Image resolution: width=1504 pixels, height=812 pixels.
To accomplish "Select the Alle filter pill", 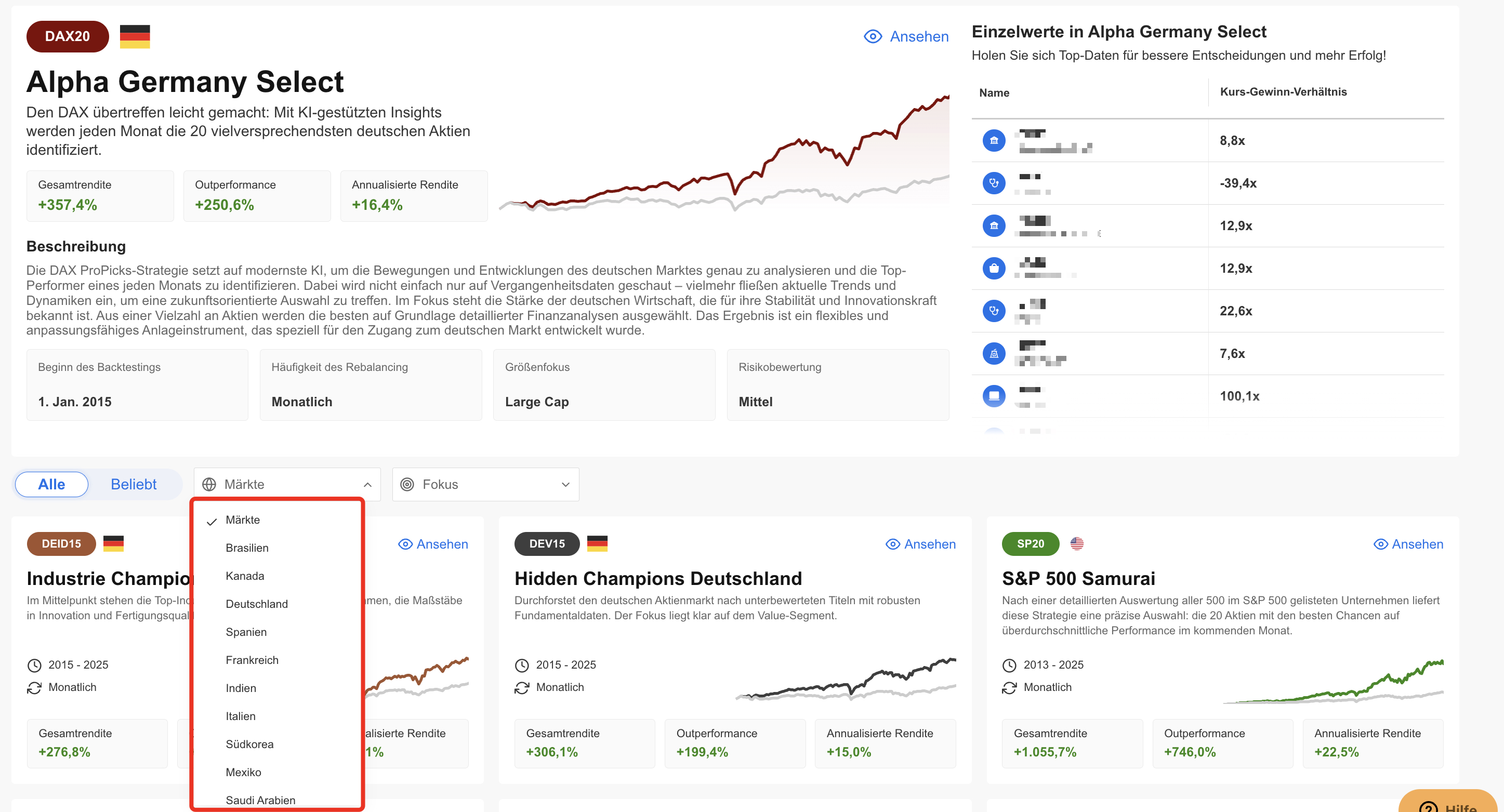I will click(51, 485).
